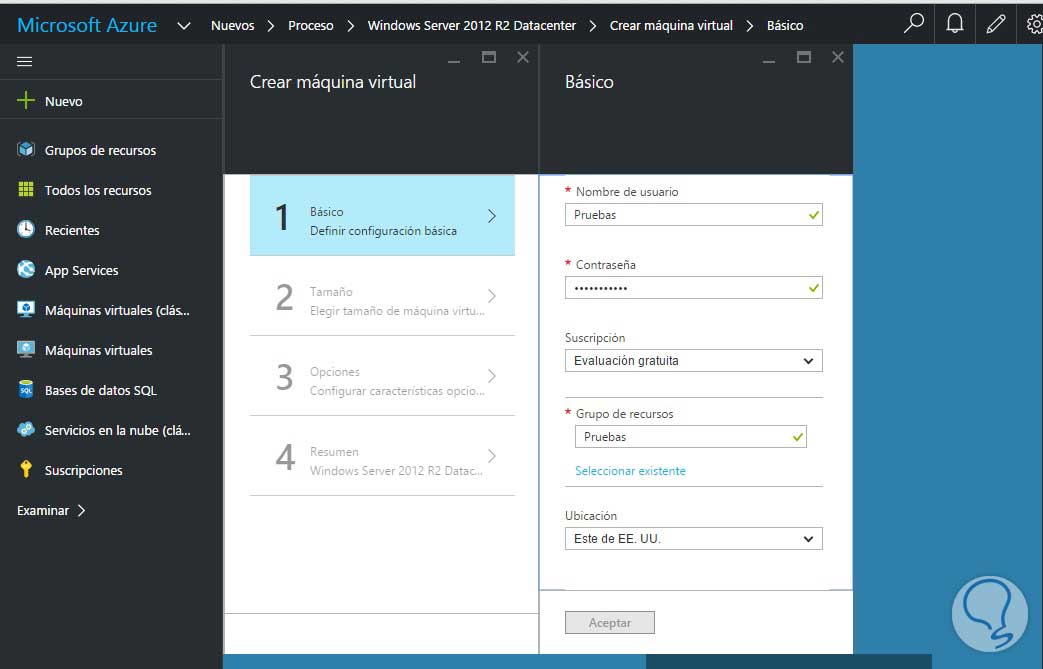Go to Crear máquina virtual breadcrumb
The image size is (1043, 669).
[x=671, y=25]
